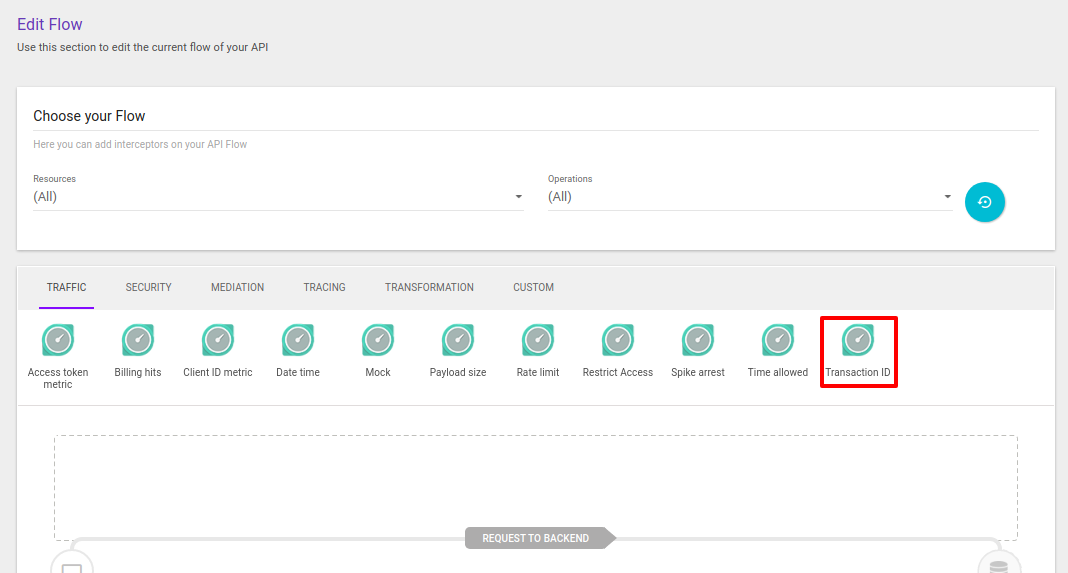Select the Mock interceptor icon
Screen dimensions: 1068x573
coord(378,341)
